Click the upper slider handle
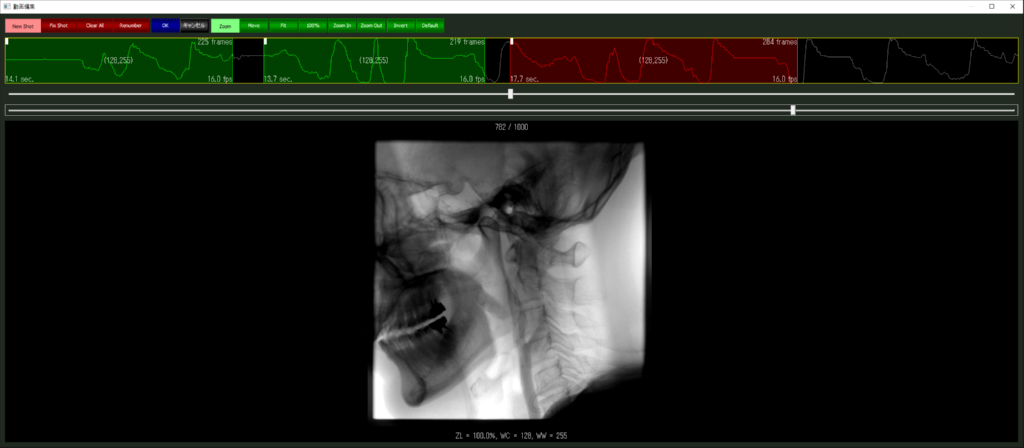The width and height of the screenshot is (1024, 448). click(511, 94)
